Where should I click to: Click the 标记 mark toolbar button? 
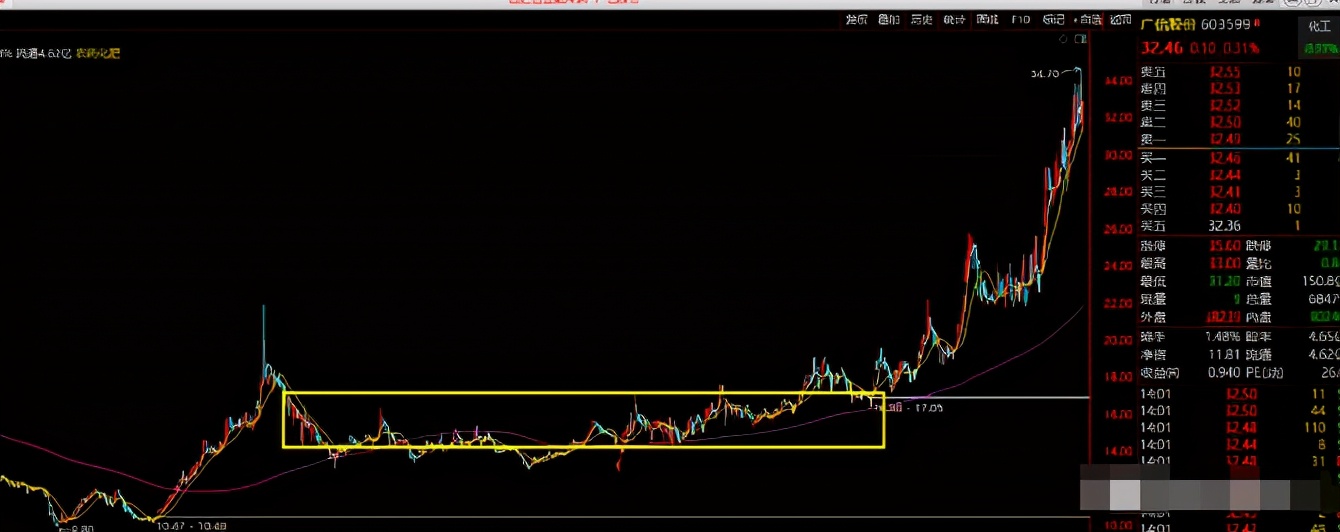[1053, 19]
